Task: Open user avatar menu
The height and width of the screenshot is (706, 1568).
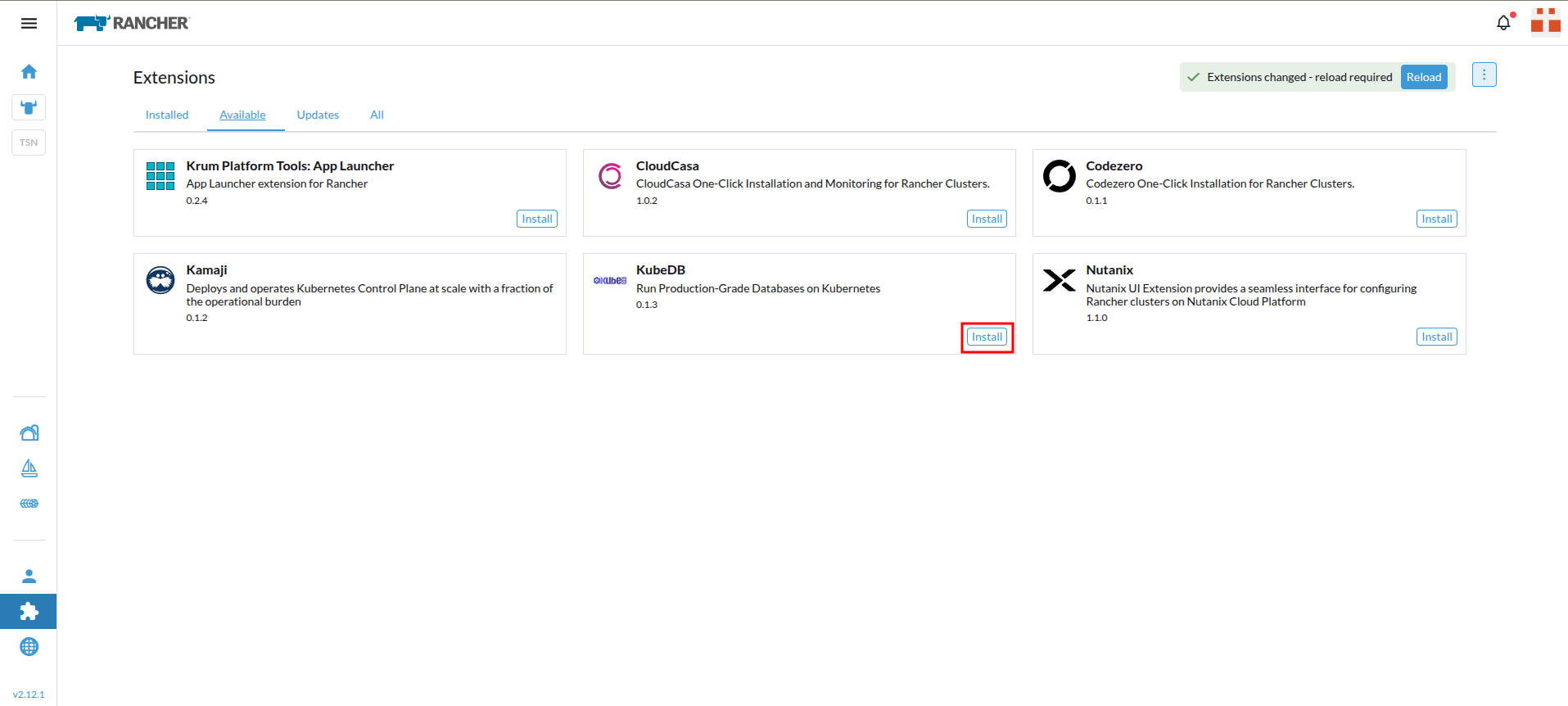Action: pyautogui.click(x=1545, y=22)
